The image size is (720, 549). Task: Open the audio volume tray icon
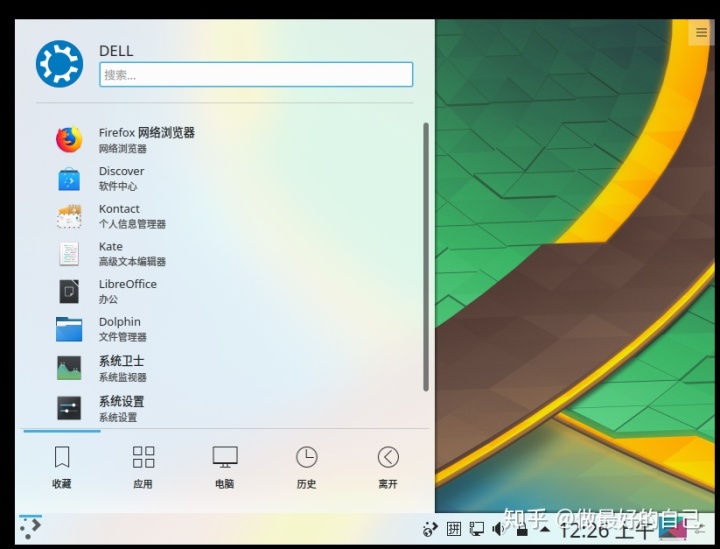coord(499,529)
